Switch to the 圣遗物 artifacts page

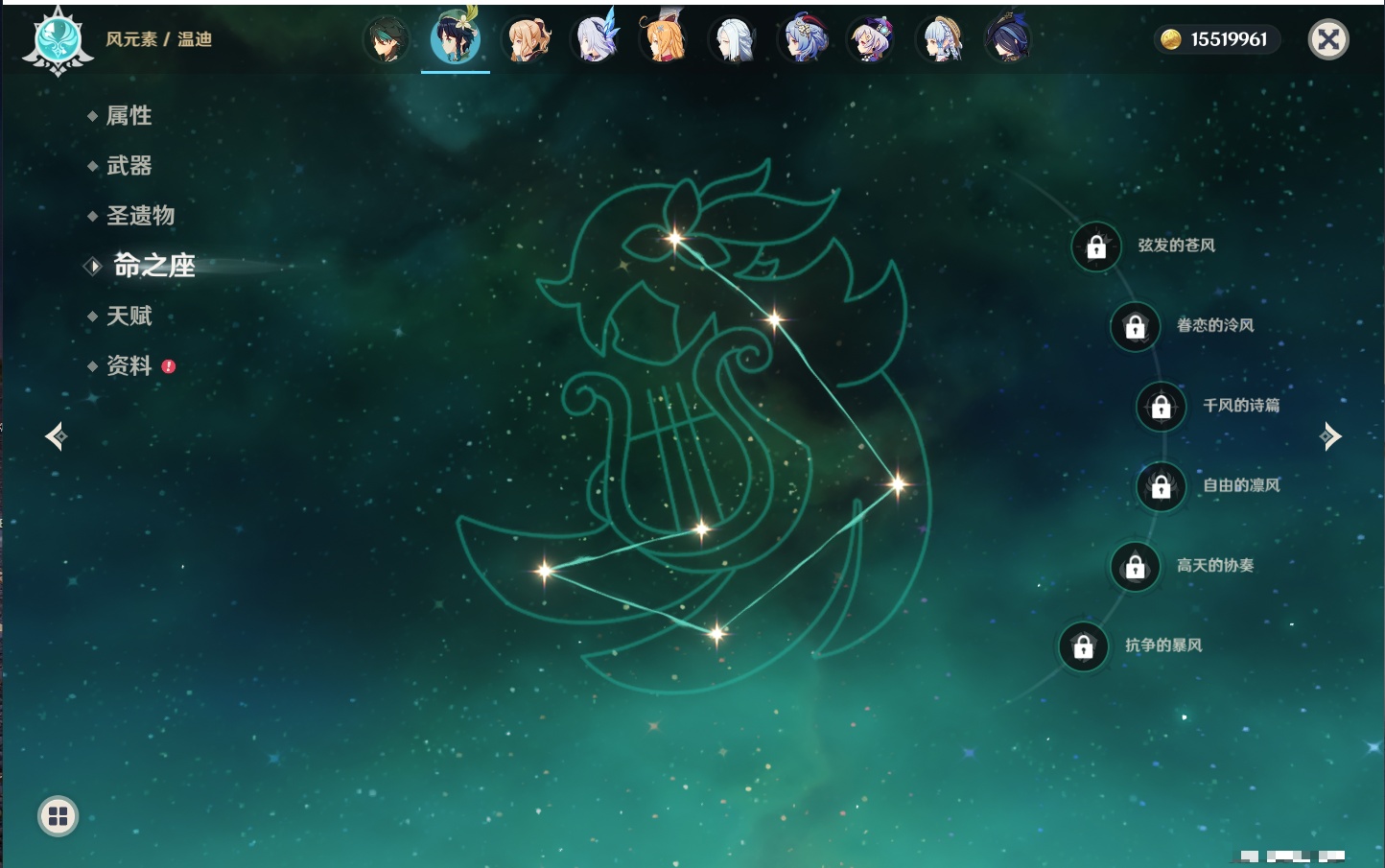click(x=140, y=216)
